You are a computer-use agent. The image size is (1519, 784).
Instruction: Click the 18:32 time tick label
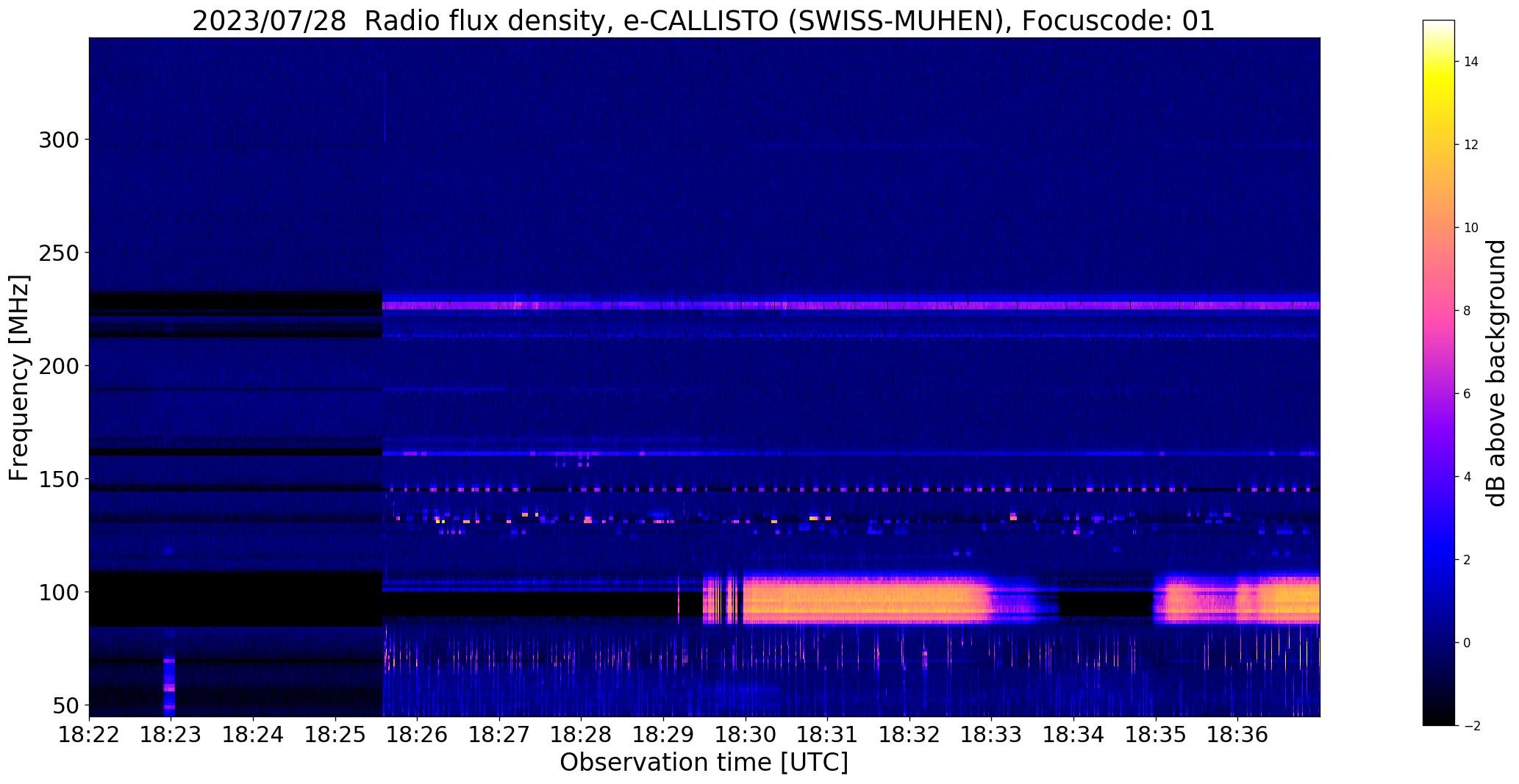910,735
